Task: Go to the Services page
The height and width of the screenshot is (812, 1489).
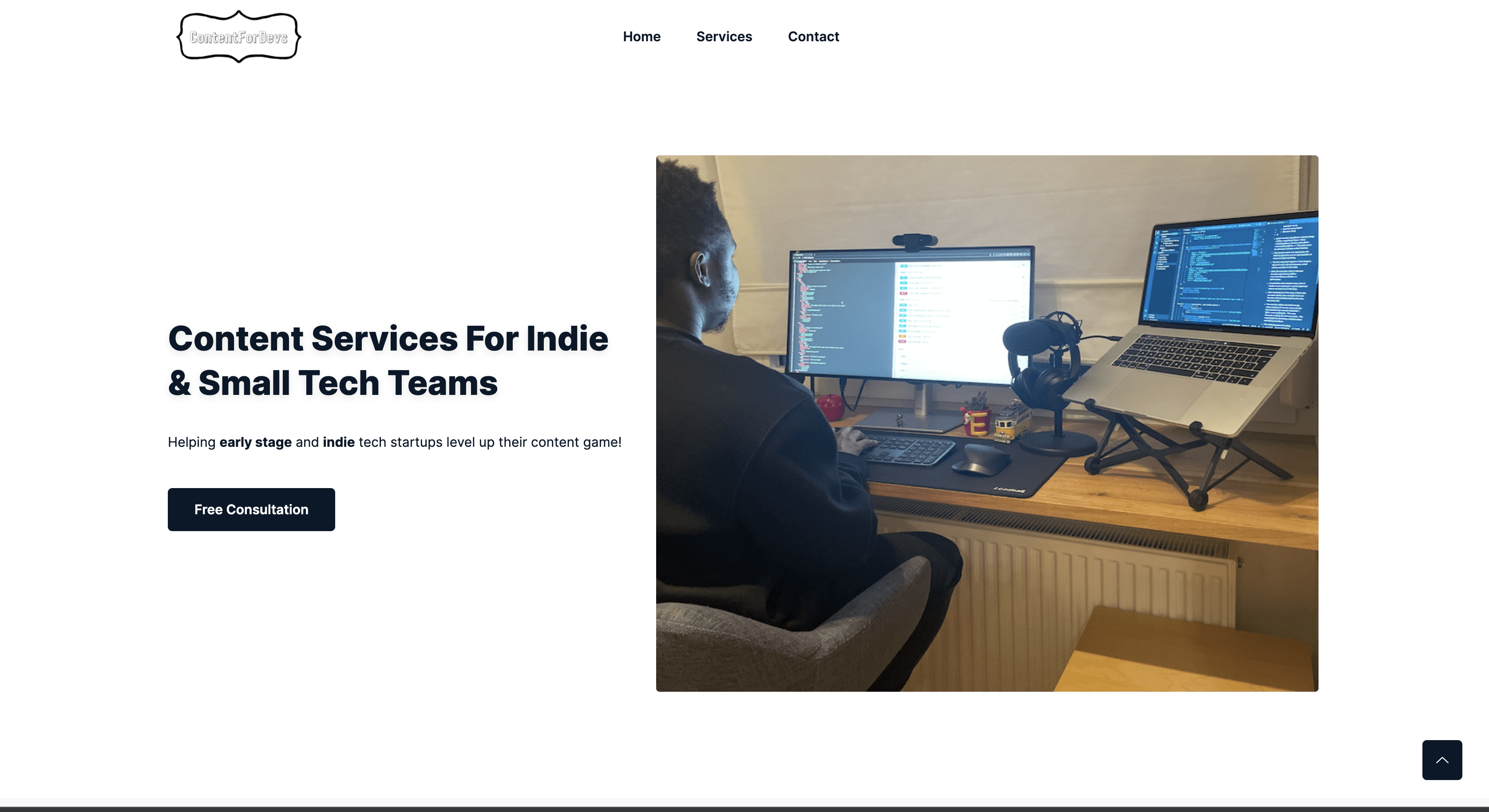Action: (x=724, y=36)
